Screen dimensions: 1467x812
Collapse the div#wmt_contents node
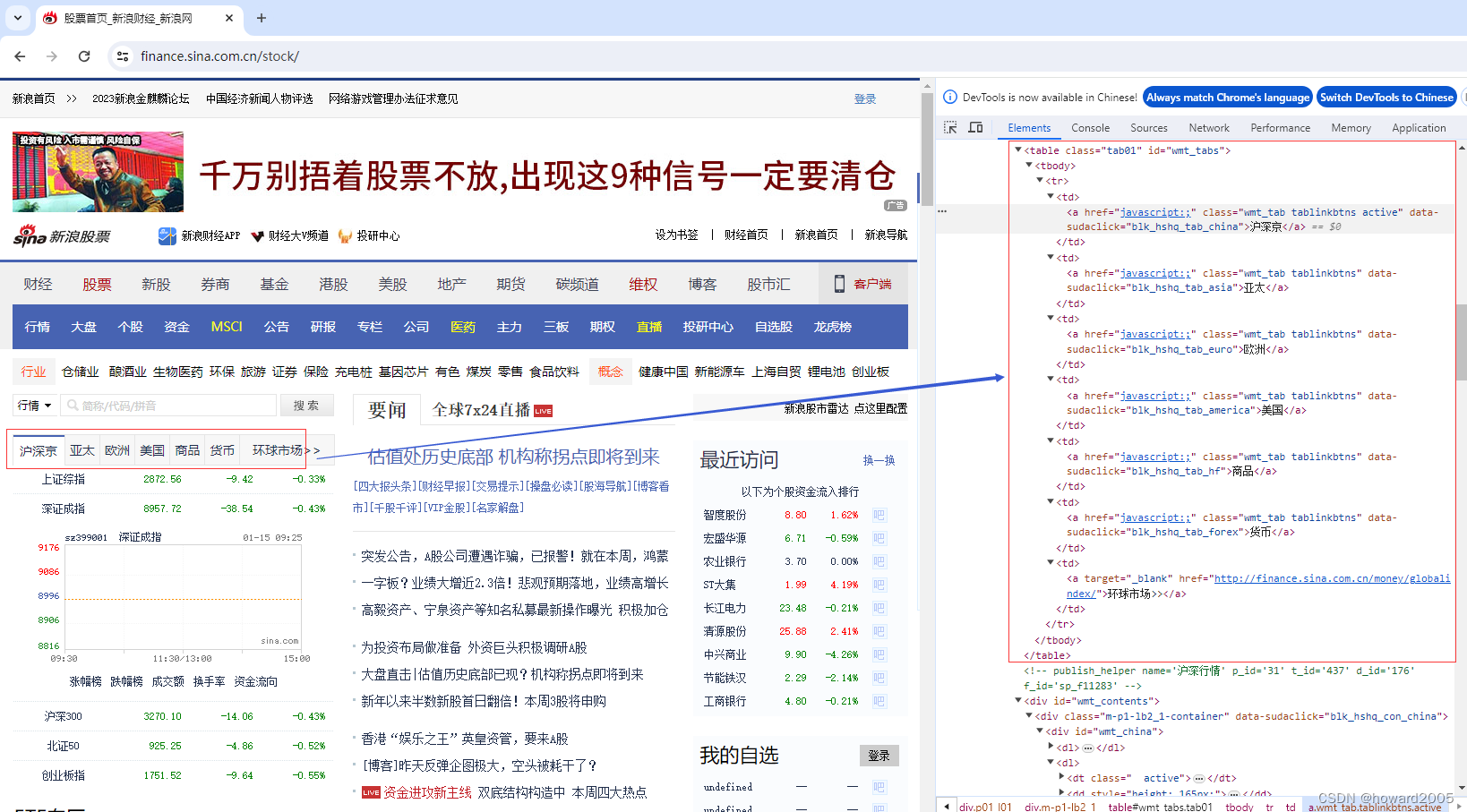point(1018,701)
